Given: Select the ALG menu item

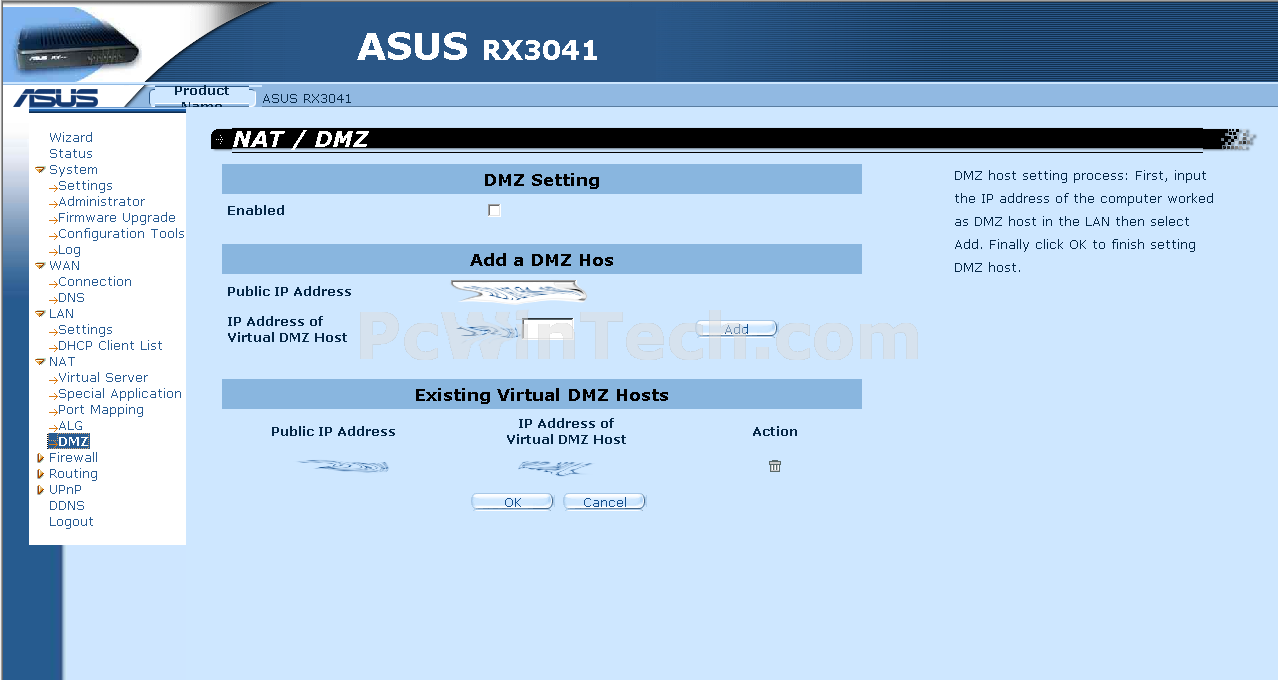Looking at the screenshot, I should (71, 426).
